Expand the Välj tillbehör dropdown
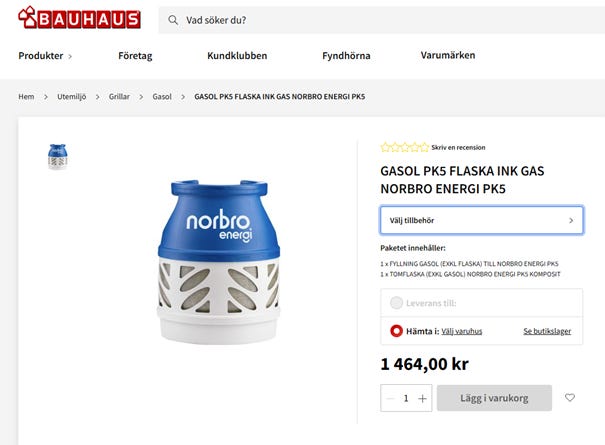The height and width of the screenshot is (445, 605). (x=482, y=220)
